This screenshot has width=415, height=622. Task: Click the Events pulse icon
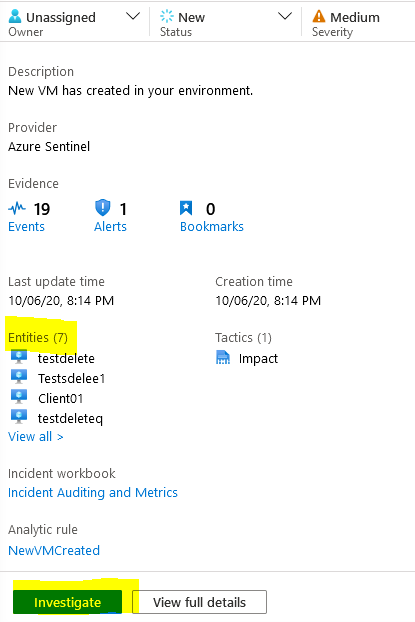point(17,208)
